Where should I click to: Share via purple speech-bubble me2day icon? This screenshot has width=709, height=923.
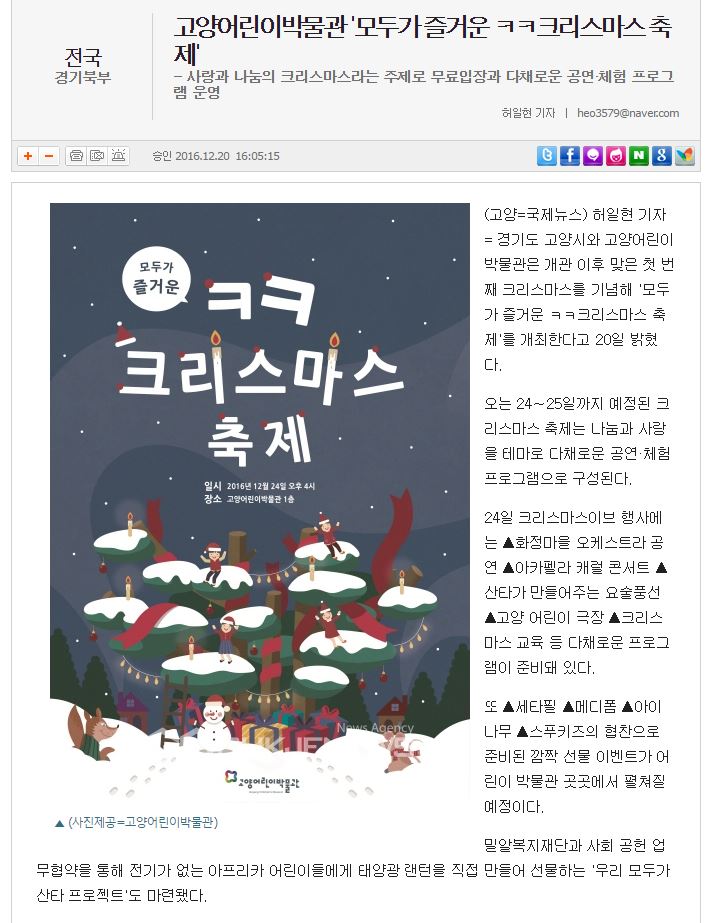click(593, 155)
